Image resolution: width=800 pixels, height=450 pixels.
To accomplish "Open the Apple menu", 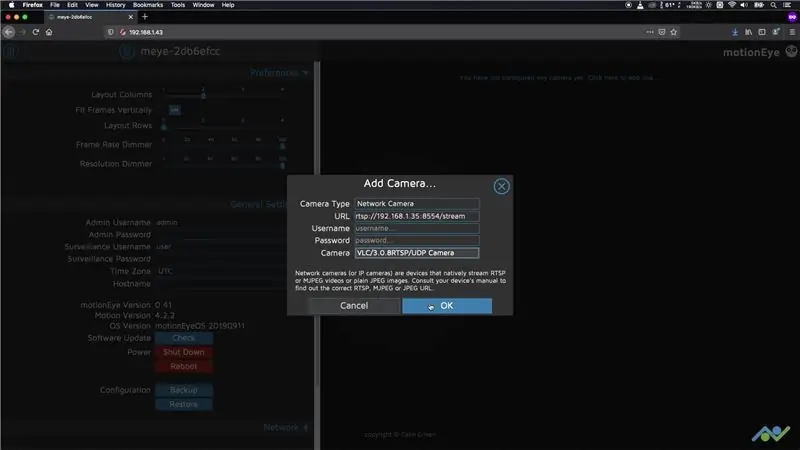I will coord(11,5).
